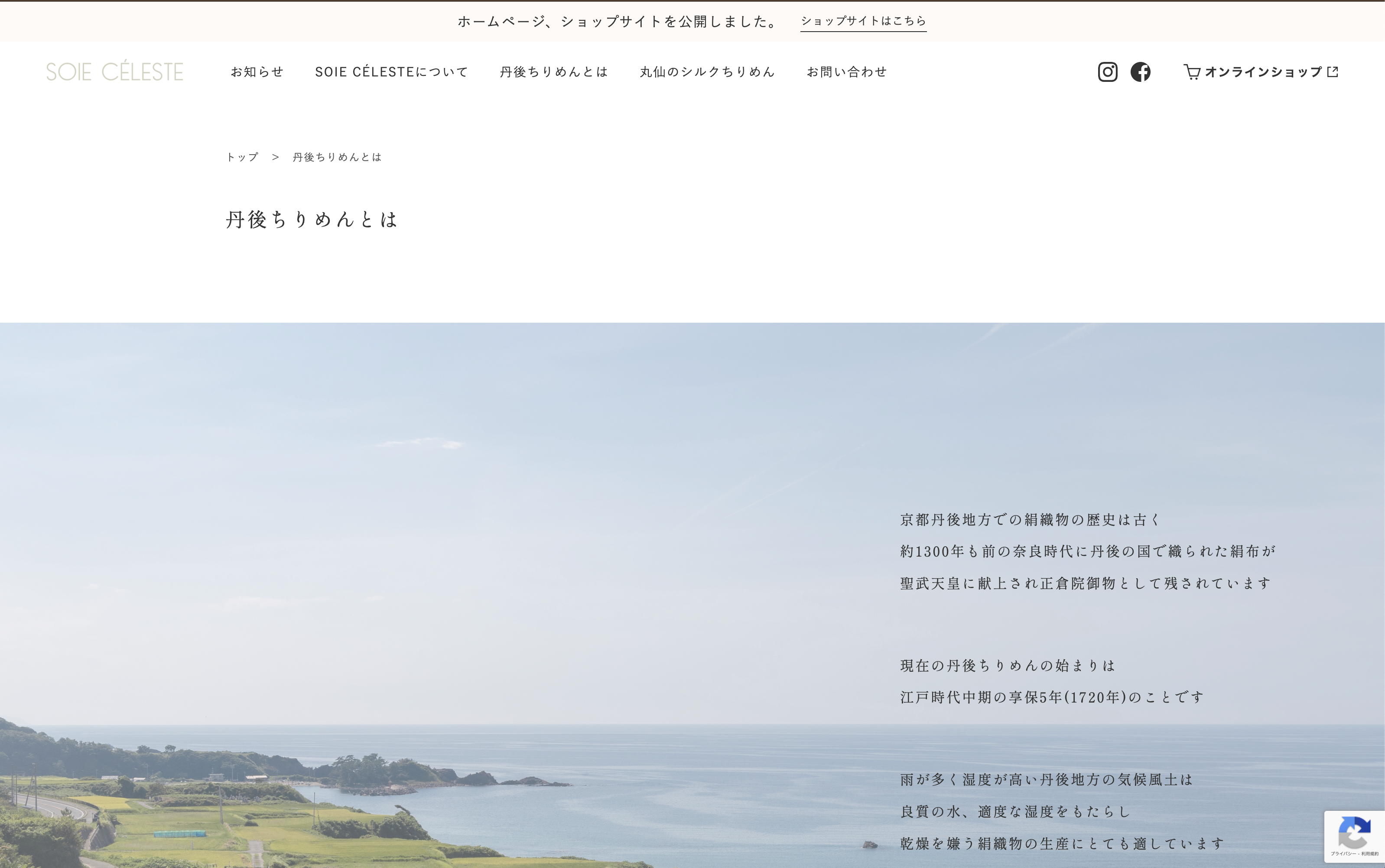Open お問い合わせ contact page
Image resolution: width=1385 pixels, height=868 pixels.
[x=847, y=72]
